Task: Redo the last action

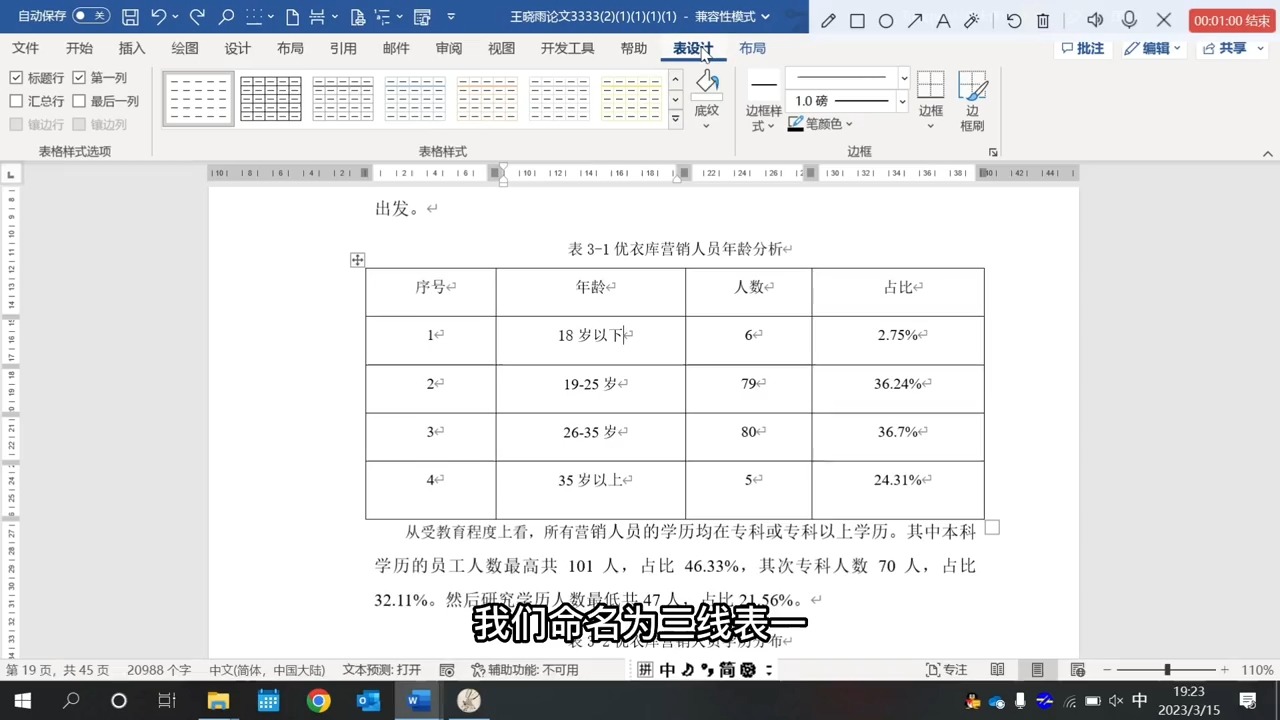Action: click(x=197, y=17)
